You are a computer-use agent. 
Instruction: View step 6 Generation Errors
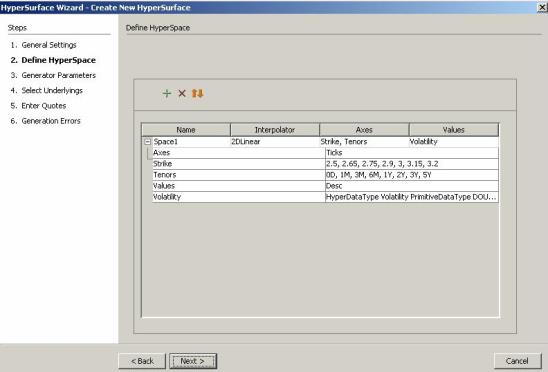coord(45,121)
